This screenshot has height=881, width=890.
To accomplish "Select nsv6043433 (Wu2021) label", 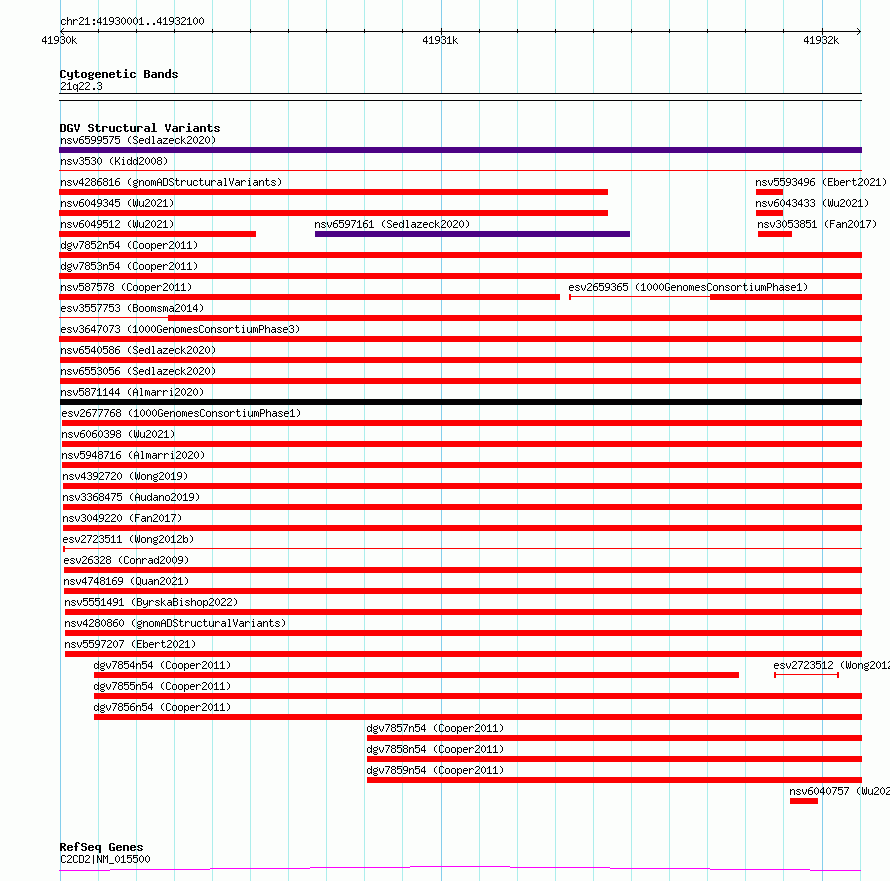I will coord(812,203).
